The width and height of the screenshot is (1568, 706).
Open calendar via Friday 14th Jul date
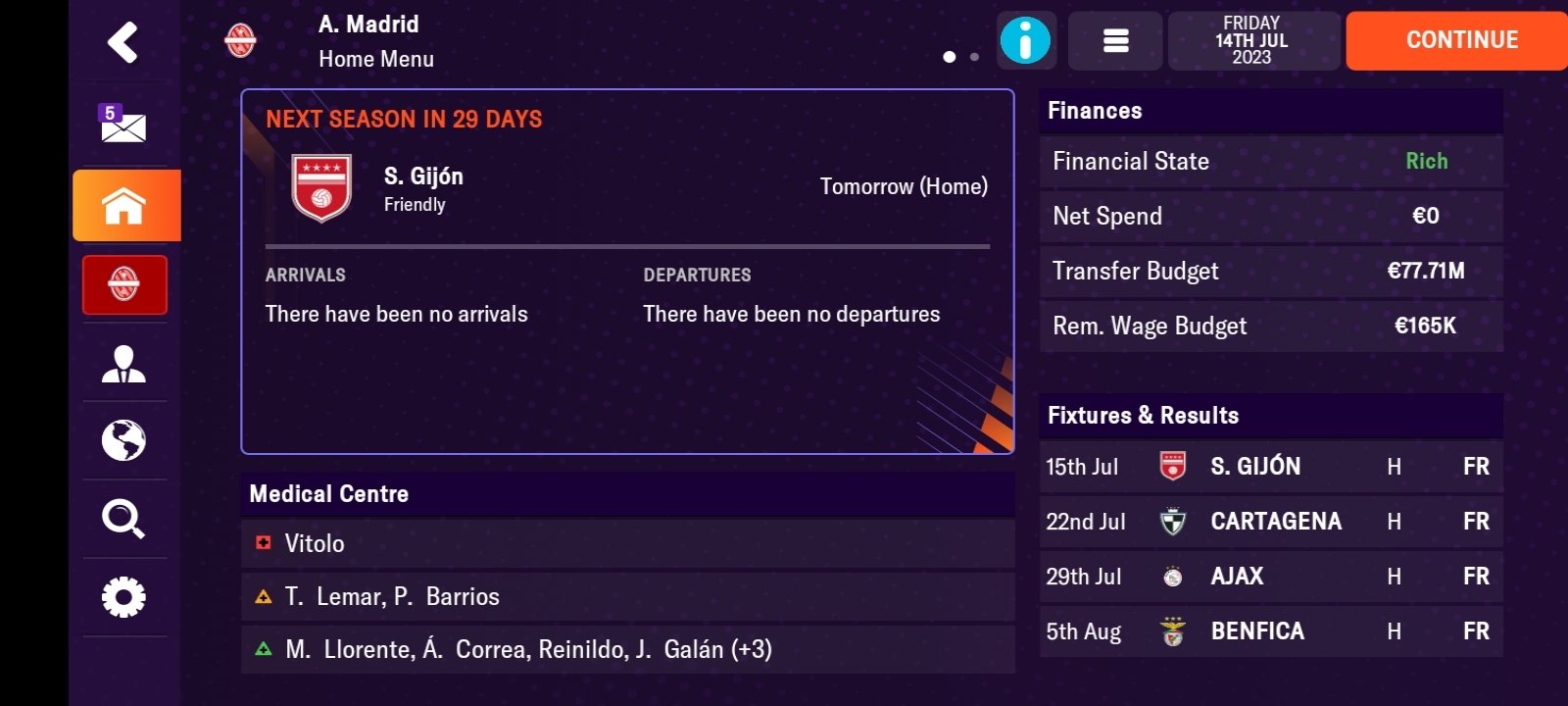click(x=1253, y=40)
